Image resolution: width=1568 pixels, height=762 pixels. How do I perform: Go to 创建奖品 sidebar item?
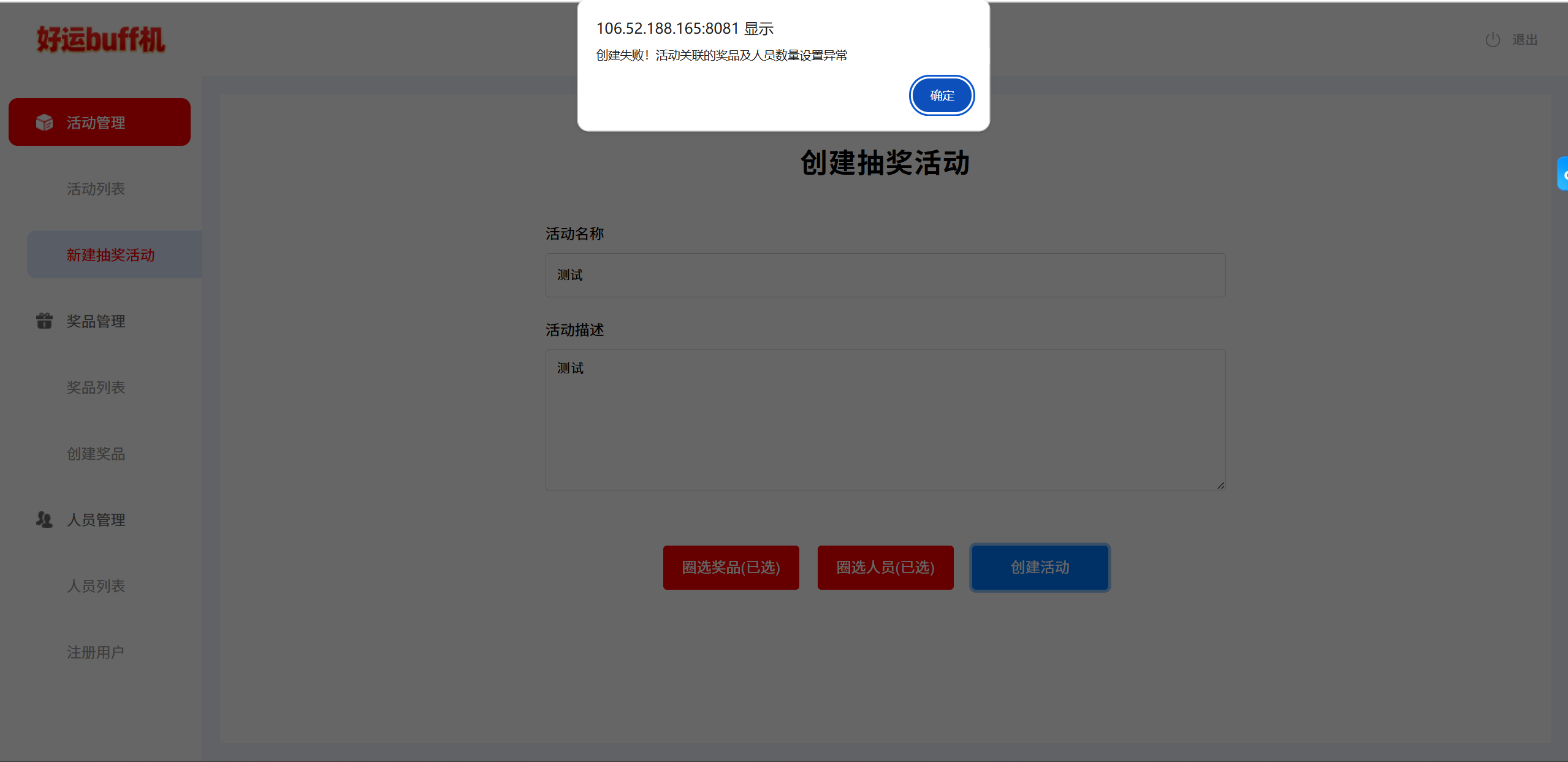(x=96, y=454)
